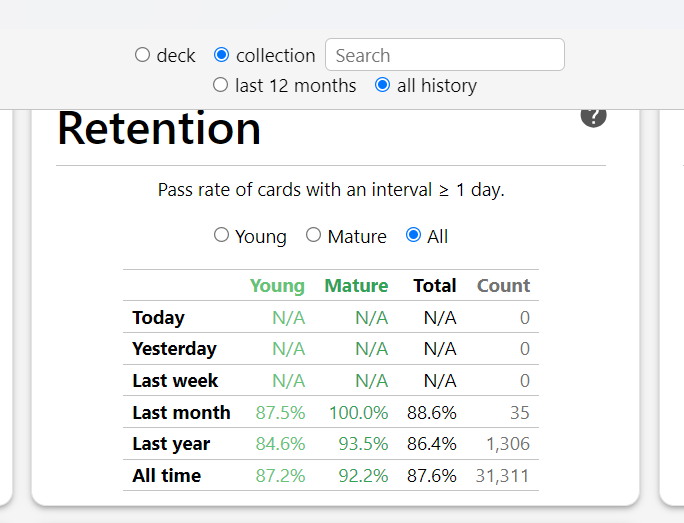Select the deck radio button
The width and height of the screenshot is (684, 523).
click(142, 55)
